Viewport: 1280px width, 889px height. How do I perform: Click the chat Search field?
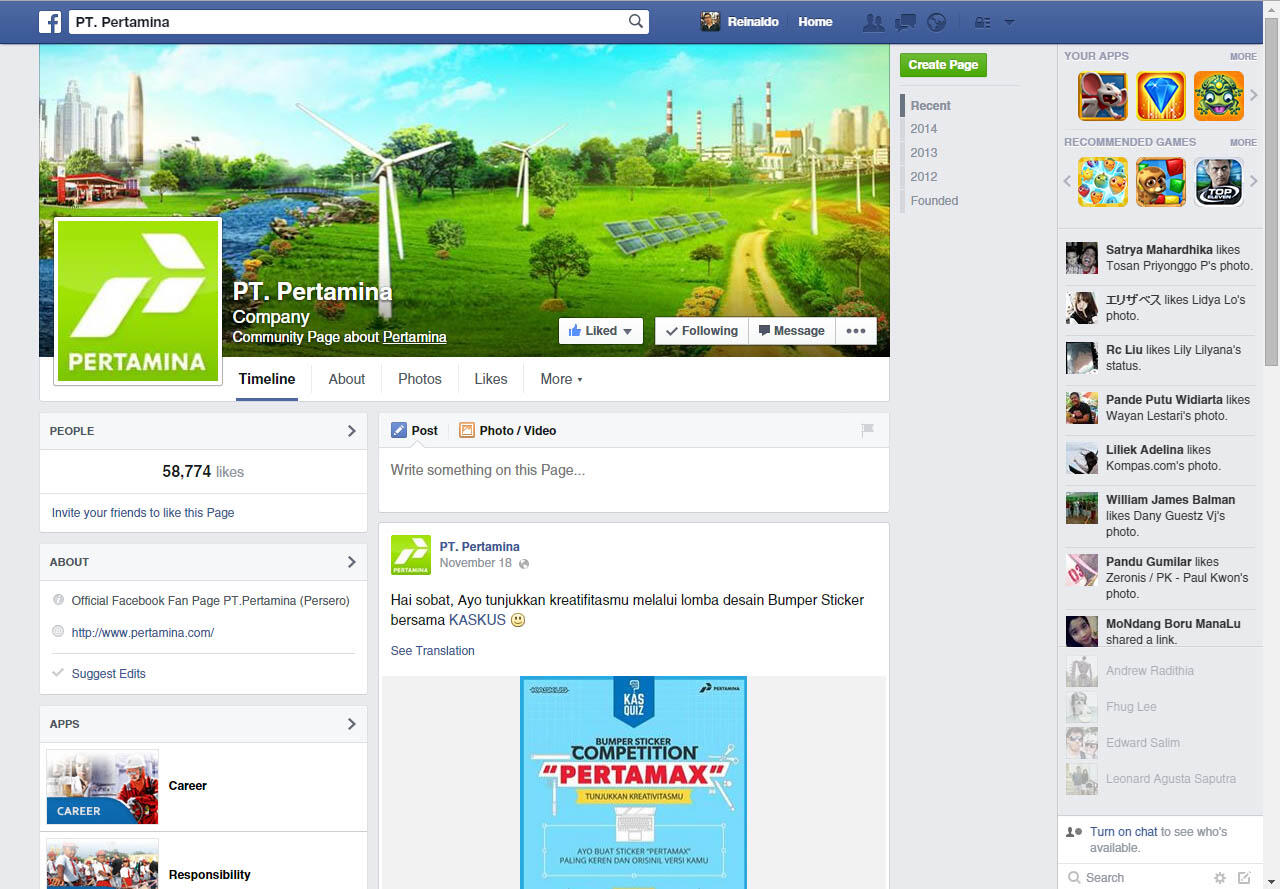(x=1135, y=878)
